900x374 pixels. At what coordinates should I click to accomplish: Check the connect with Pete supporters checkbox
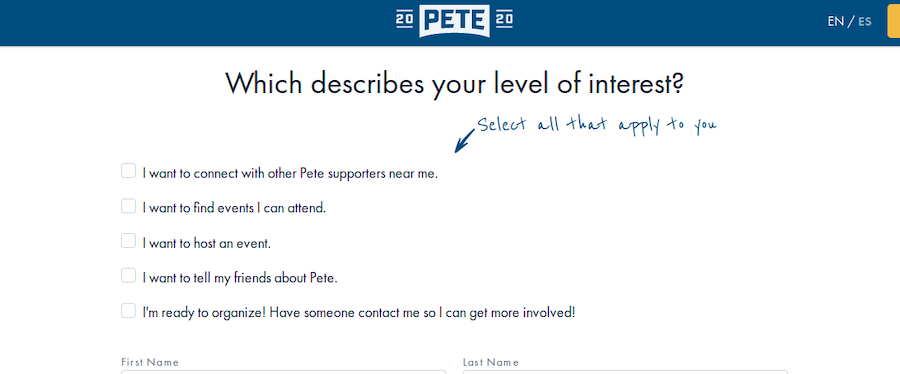click(x=129, y=171)
